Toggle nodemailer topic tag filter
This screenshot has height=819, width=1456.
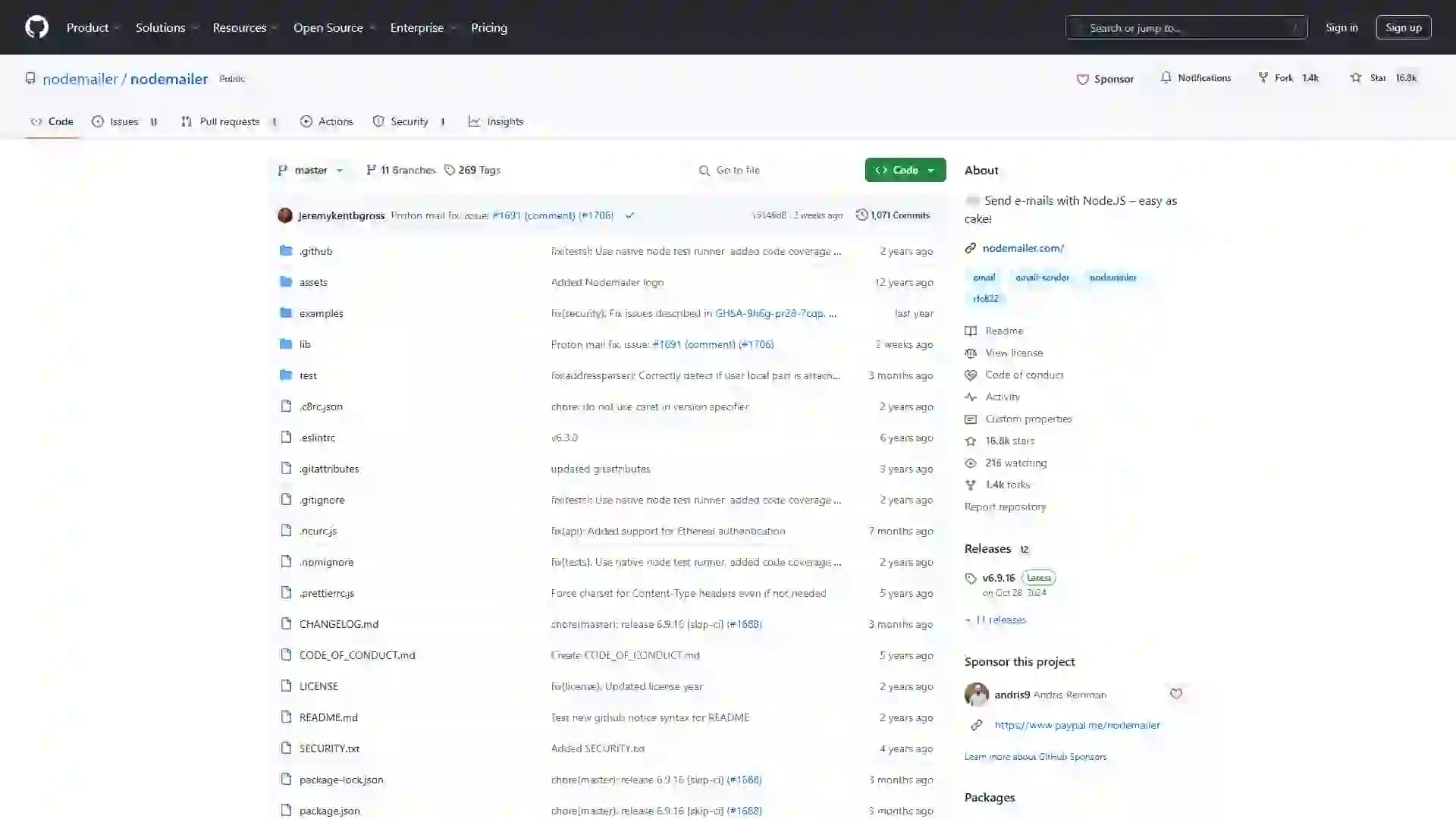[x=1113, y=277]
